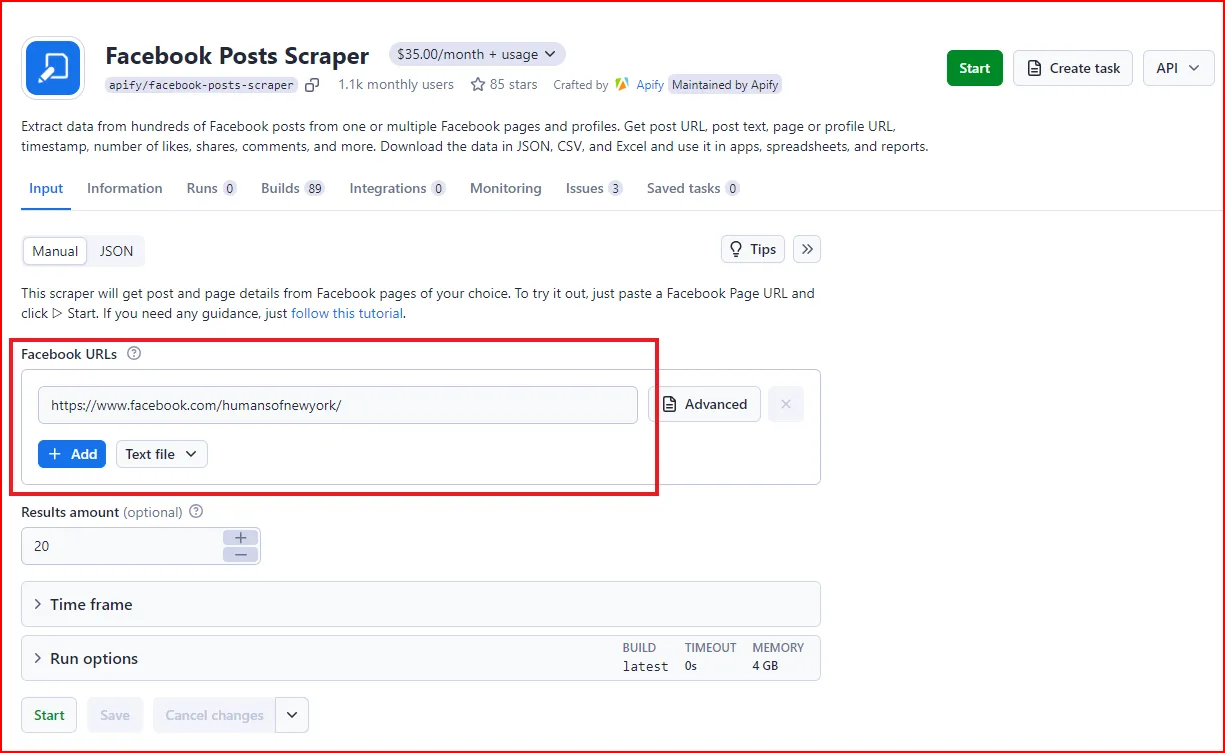The height and width of the screenshot is (753, 1225).
Task: Decrease results amount with minus
Action: pos(240,554)
